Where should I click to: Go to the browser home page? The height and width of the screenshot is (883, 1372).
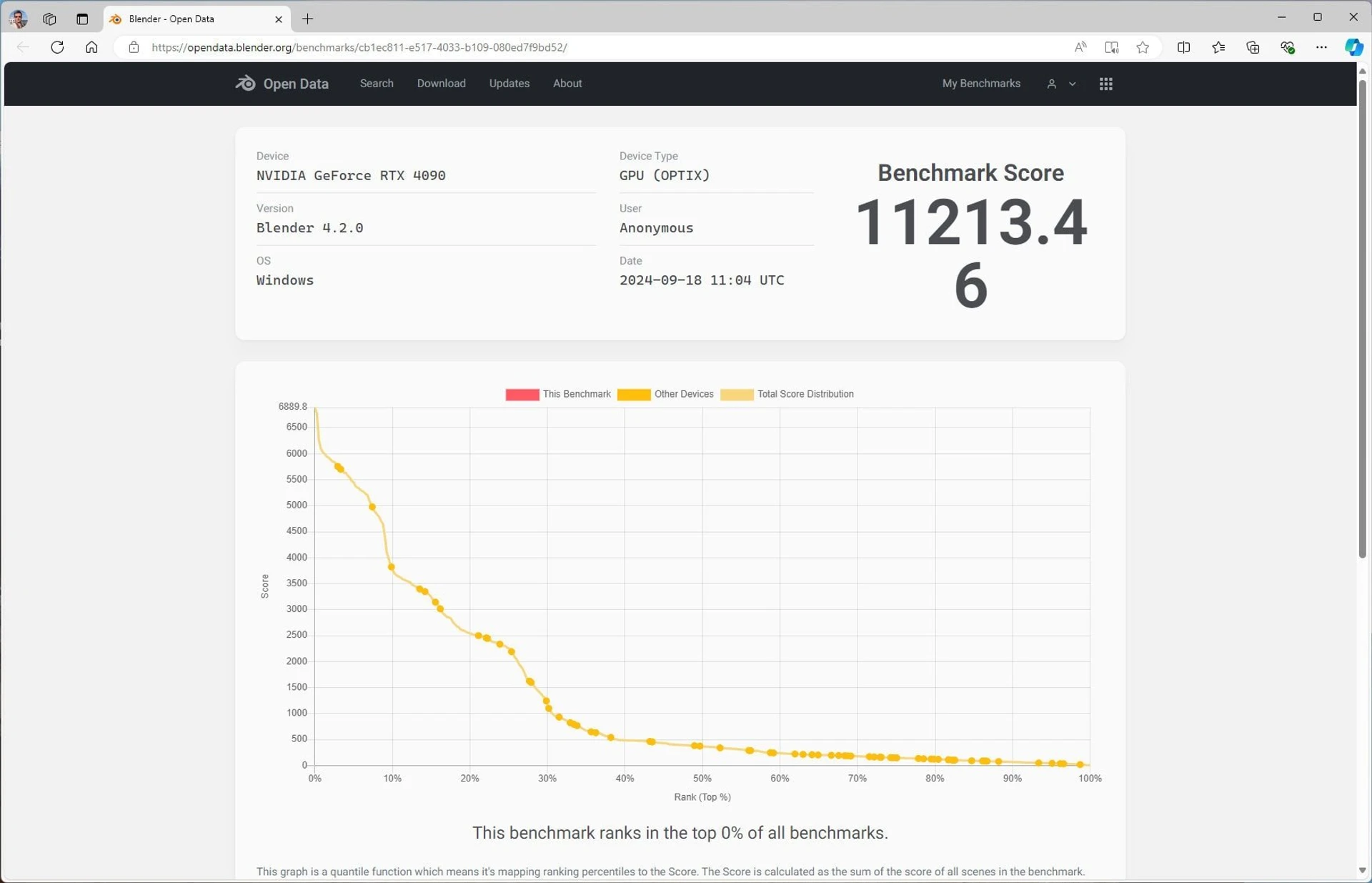[x=91, y=47]
